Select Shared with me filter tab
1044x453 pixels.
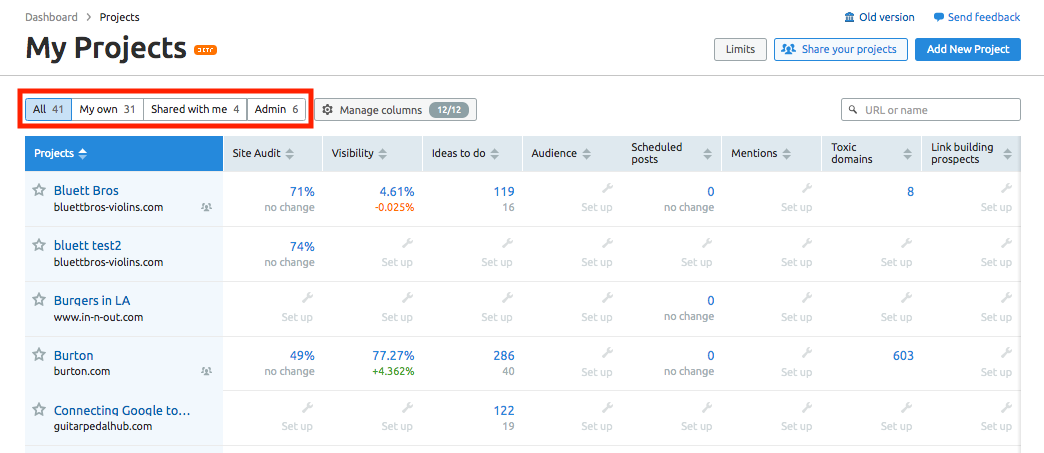[x=195, y=109]
